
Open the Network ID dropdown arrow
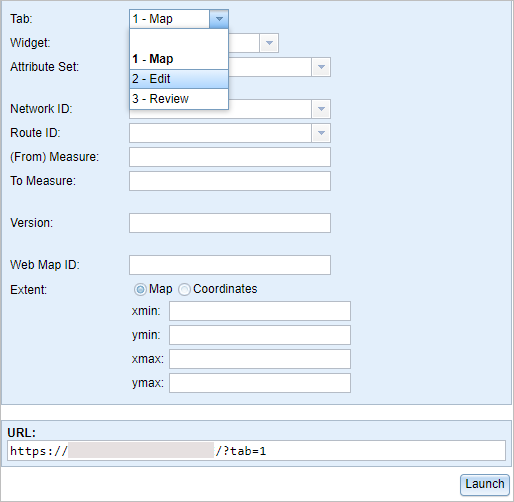coord(321,109)
